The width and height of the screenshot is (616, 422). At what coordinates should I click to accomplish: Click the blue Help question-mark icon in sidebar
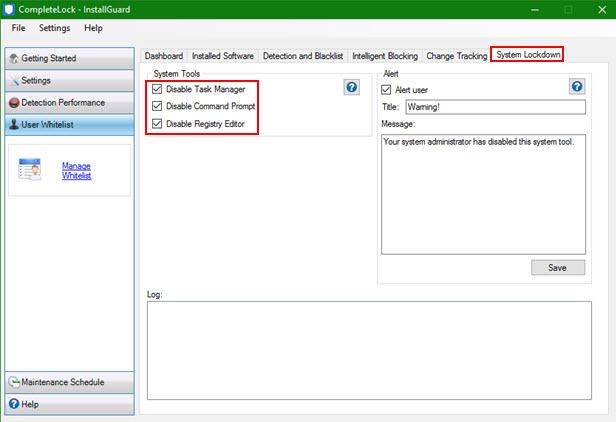click(x=14, y=404)
